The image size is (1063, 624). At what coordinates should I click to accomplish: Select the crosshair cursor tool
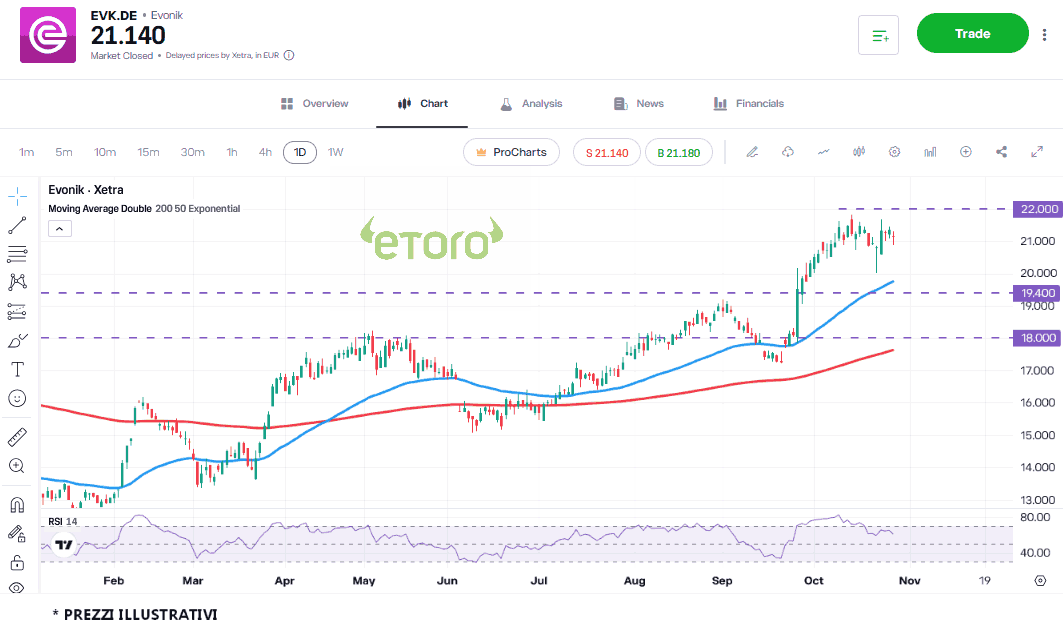[18, 197]
